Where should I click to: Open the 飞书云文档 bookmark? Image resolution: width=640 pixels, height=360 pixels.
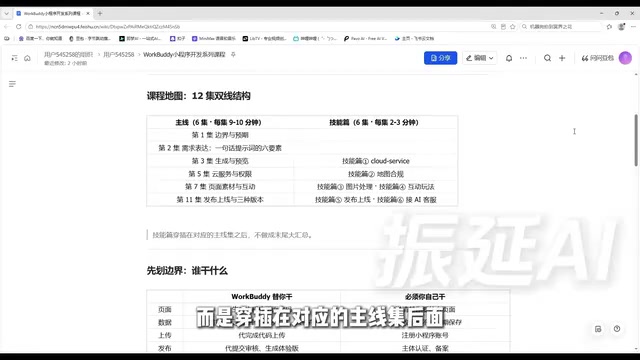click(x=414, y=38)
